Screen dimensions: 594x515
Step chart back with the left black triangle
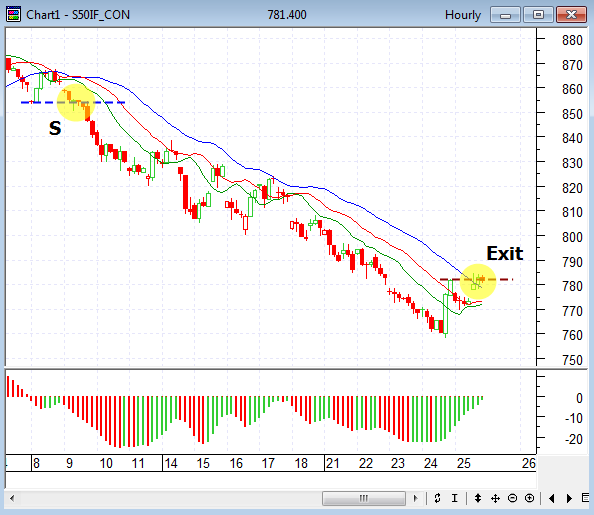(552, 498)
